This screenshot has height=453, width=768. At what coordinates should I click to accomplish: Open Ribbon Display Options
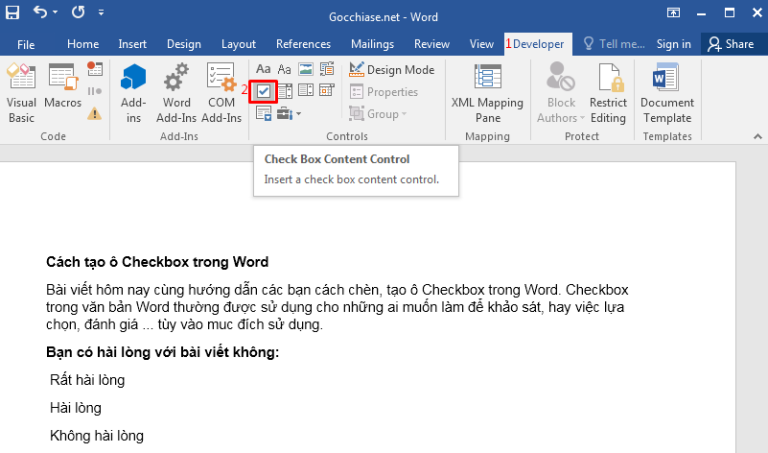673,12
